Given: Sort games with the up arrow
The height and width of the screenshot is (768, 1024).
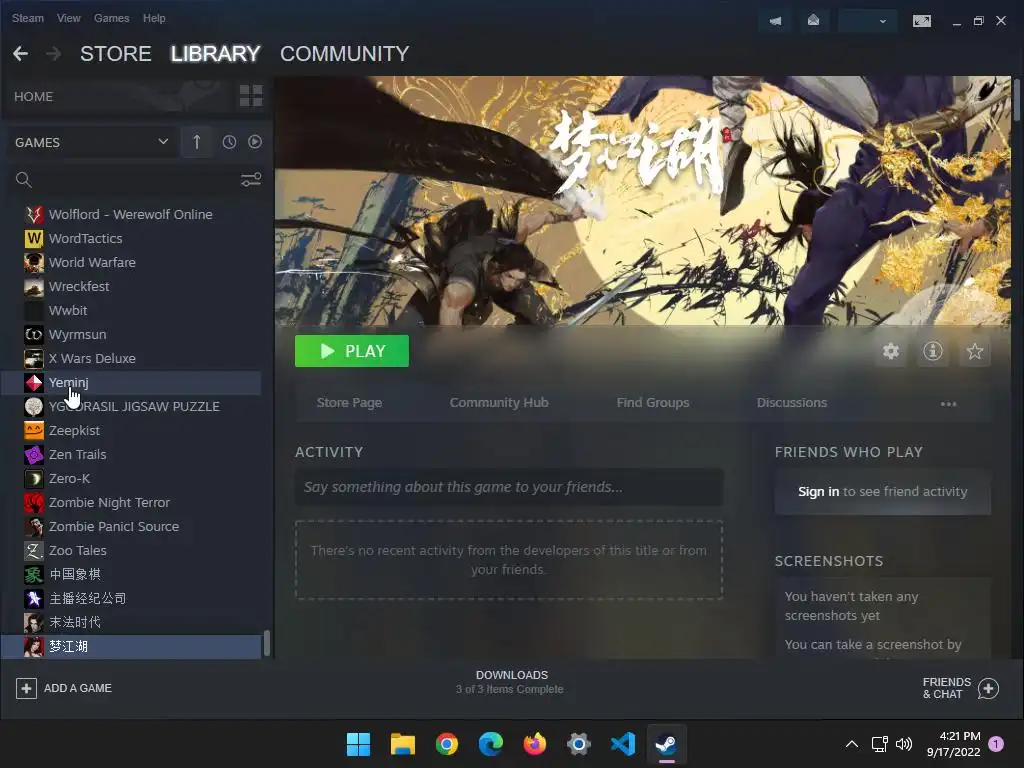Looking at the screenshot, I should point(197,142).
